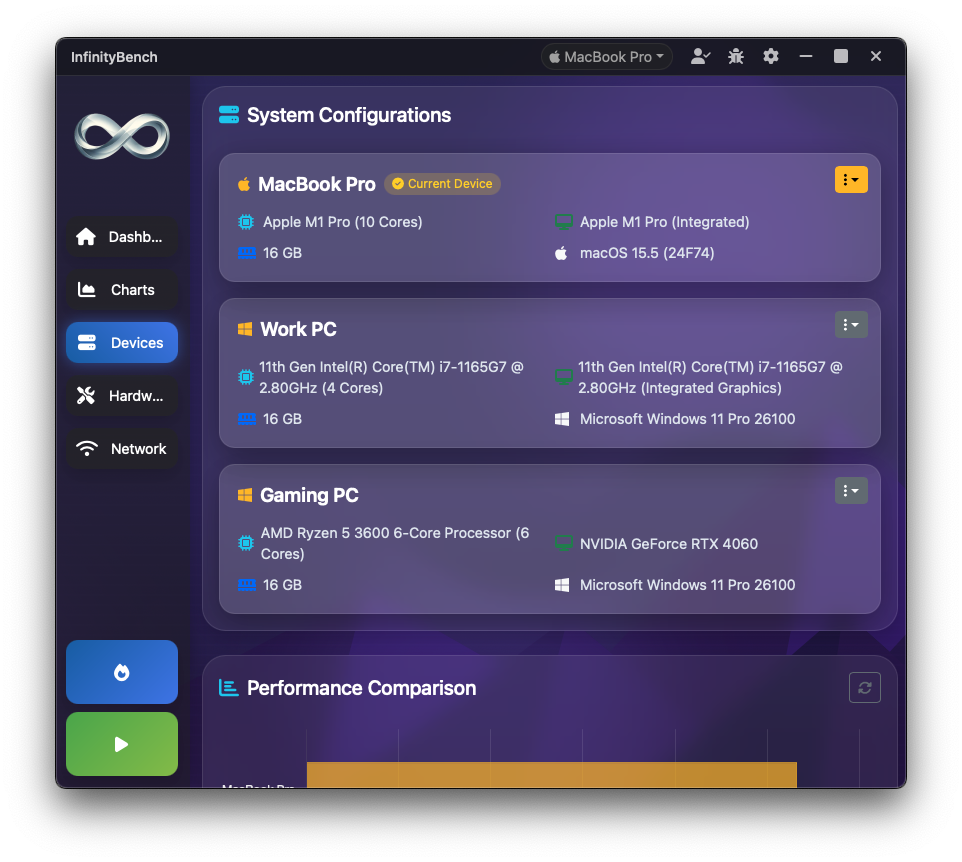Image resolution: width=962 pixels, height=862 pixels.
Task: Open the Hardware sidebar section
Action: coord(122,396)
